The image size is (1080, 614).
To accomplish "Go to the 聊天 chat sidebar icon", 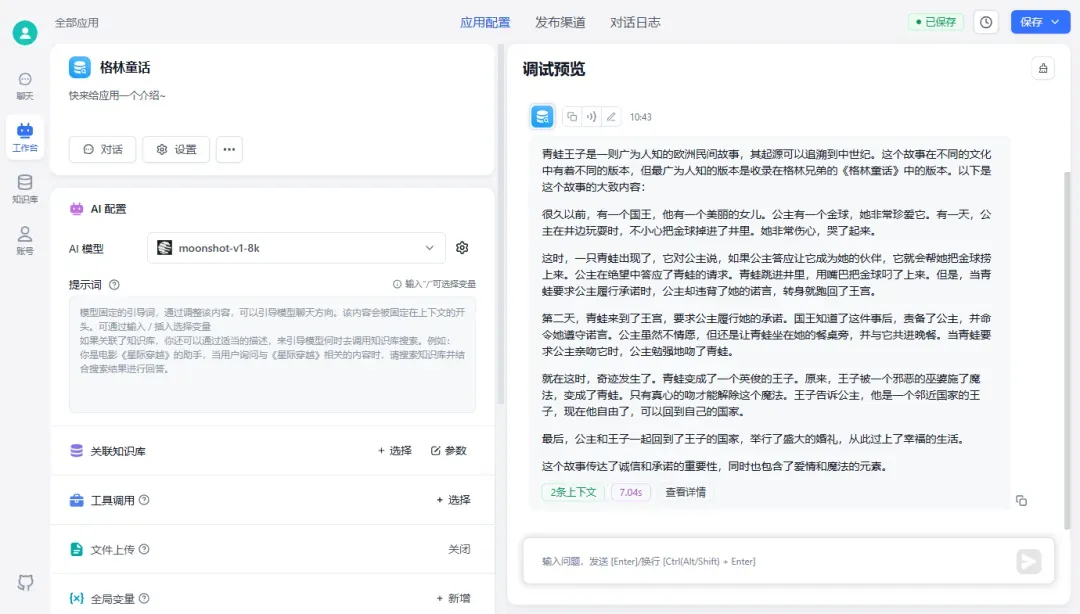I will [x=25, y=86].
